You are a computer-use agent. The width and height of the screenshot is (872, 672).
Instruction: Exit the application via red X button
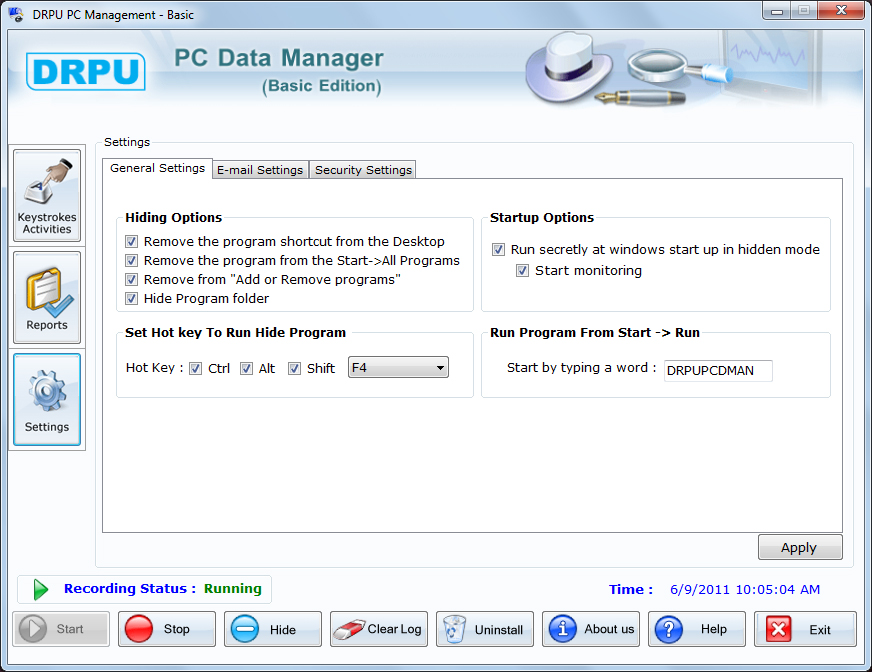pos(805,629)
